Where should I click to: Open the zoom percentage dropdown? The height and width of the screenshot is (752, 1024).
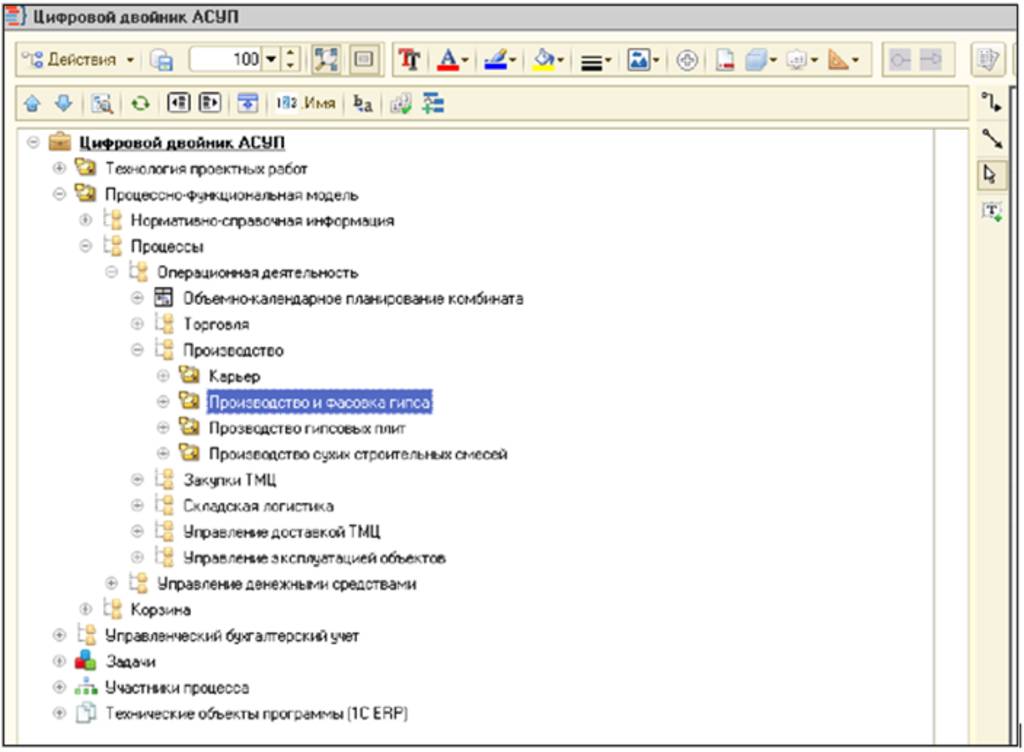click(x=271, y=60)
